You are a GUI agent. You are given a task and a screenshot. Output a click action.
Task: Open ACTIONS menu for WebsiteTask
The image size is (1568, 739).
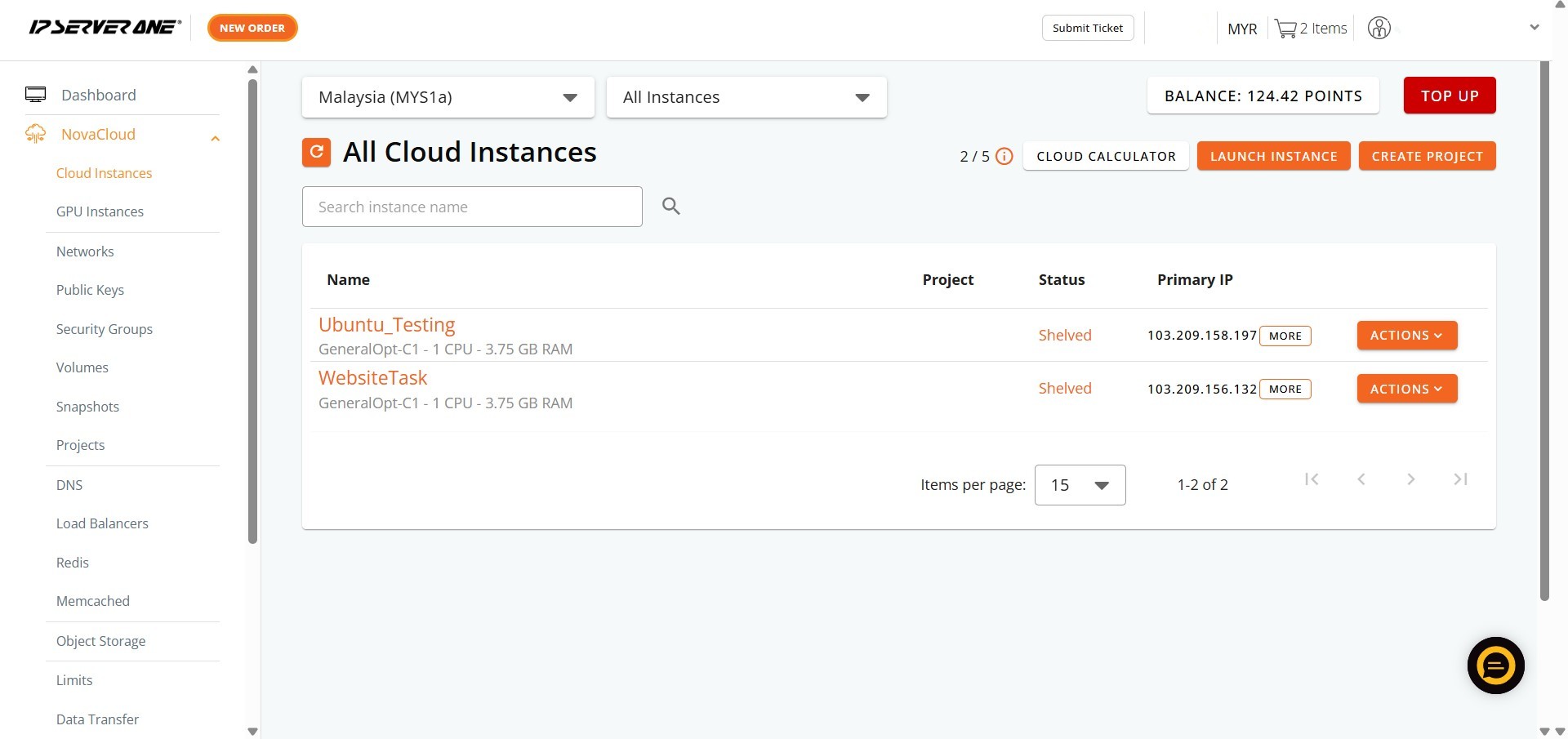point(1407,389)
